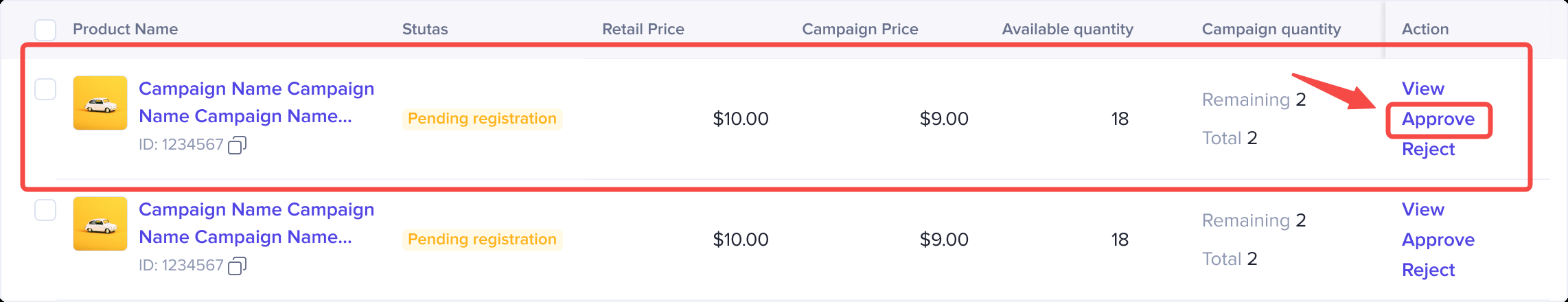Check the first product row checkbox

click(45, 89)
